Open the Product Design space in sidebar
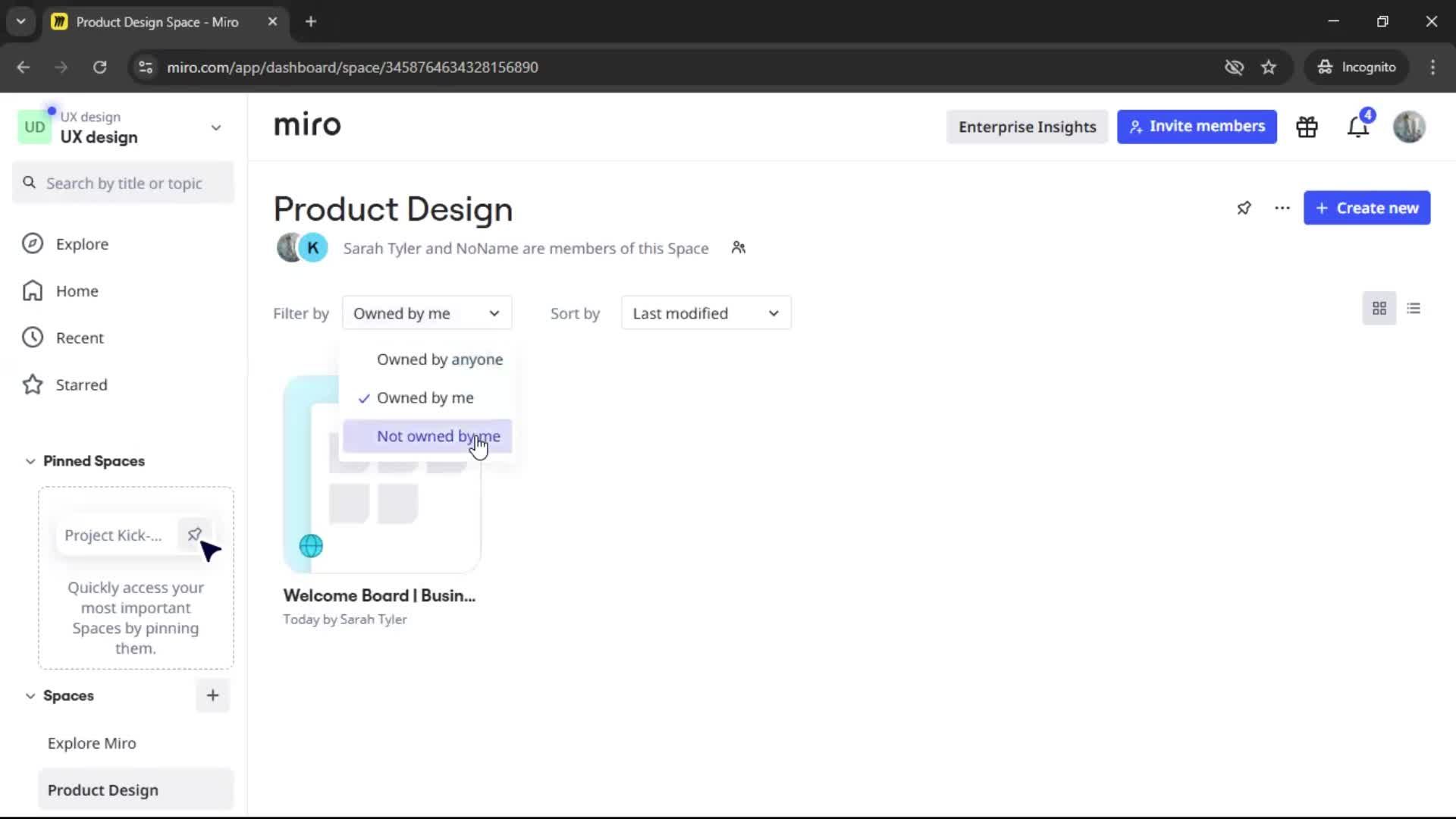The image size is (1456, 819). coord(136,789)
